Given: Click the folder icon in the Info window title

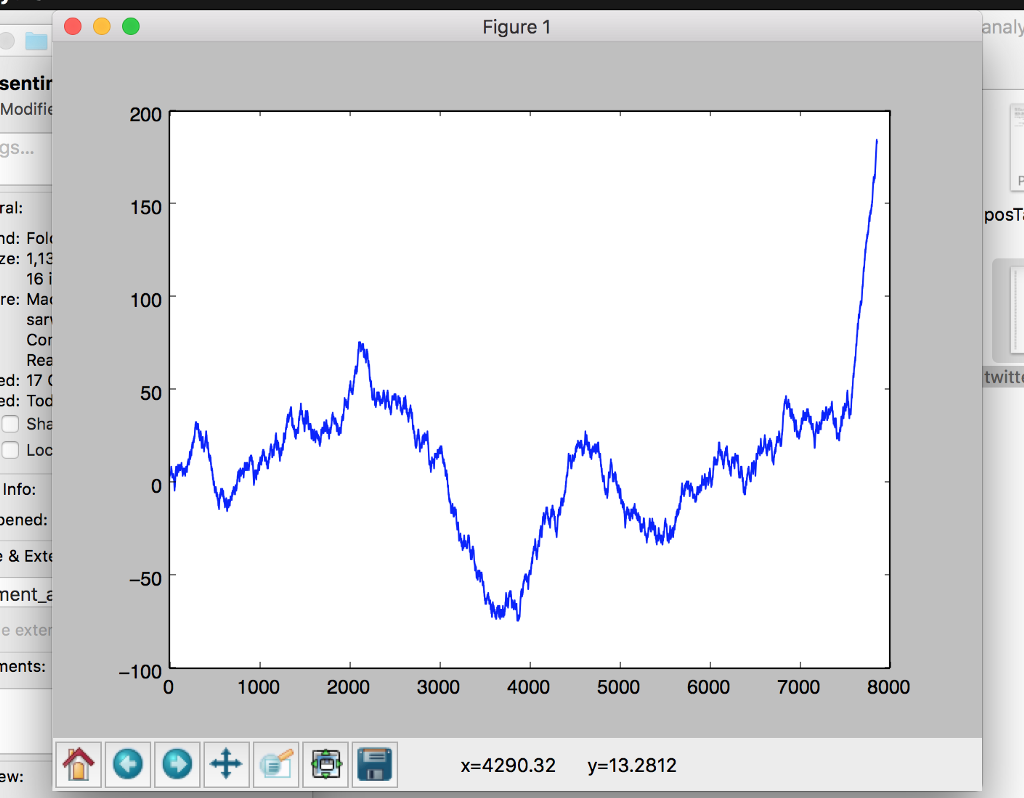Looking at the screenshot, I should tap(37, 41).
